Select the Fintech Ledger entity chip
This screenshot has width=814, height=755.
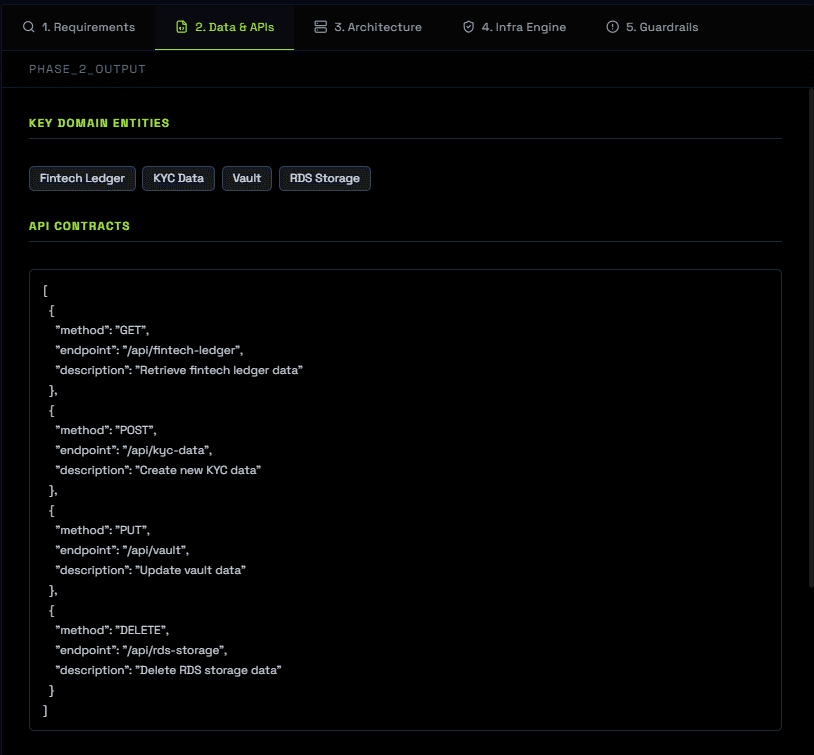point(82,178)
